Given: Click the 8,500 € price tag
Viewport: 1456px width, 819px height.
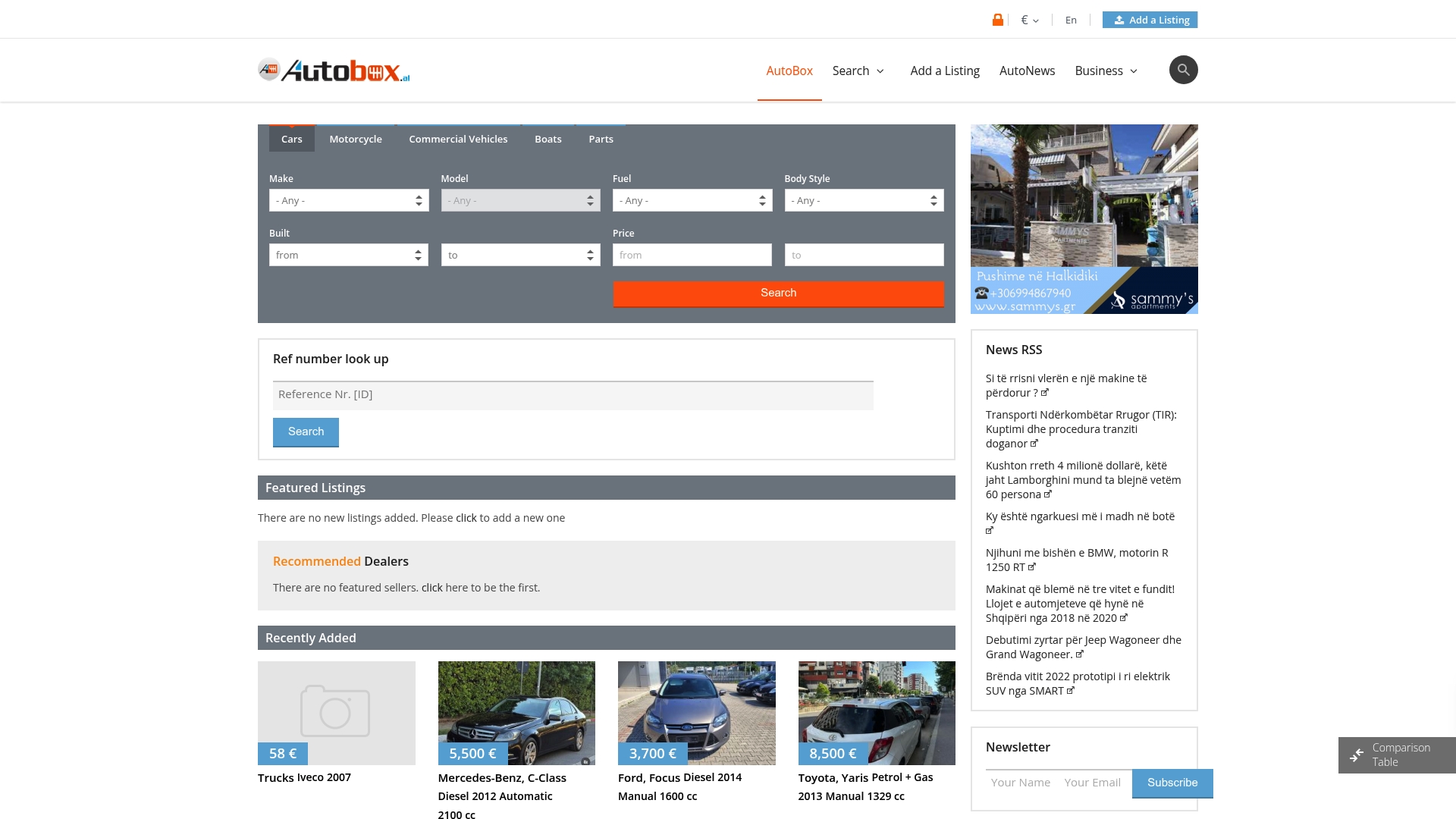Looking at the screenshot, I should pyautogui.click(x=833, y=754).
